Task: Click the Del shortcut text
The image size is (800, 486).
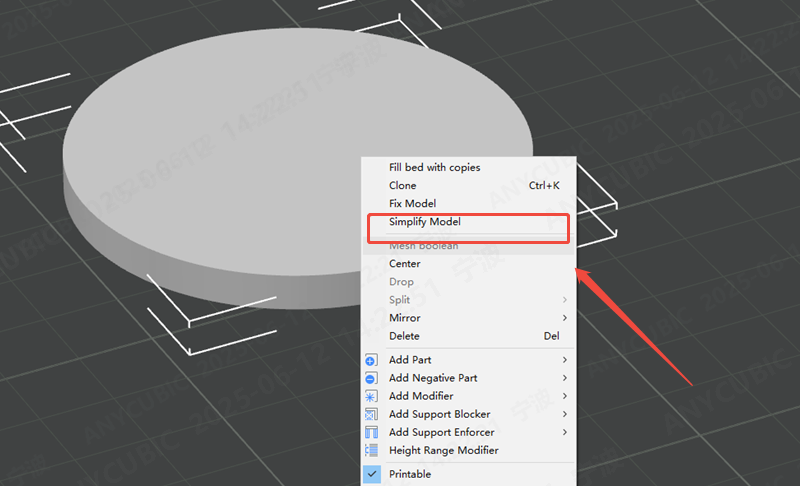Action: [552, 336]
